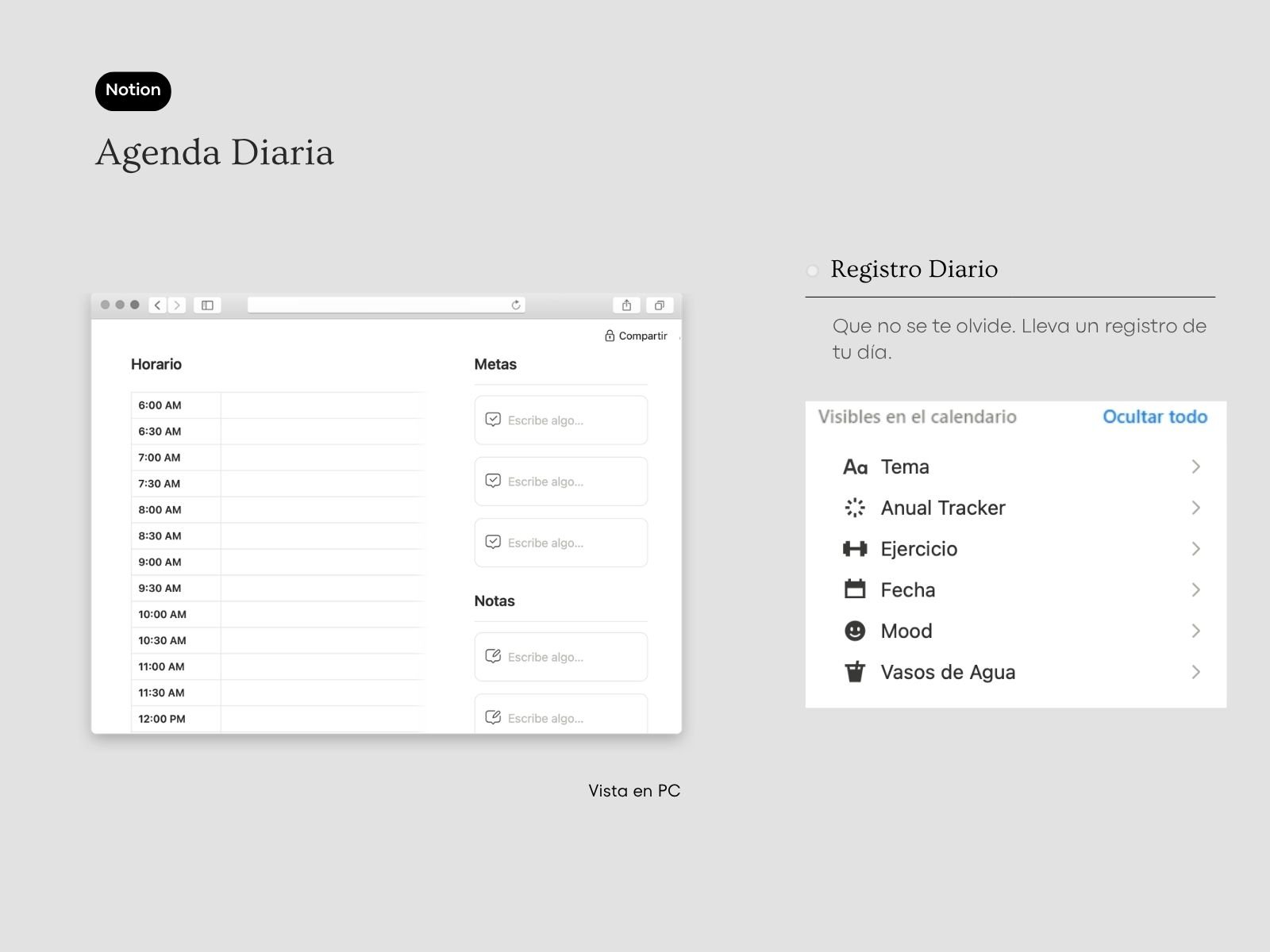Viewport: 1270px width, 952px height.
Task: Expand the Anual Tracker chevron
Action: (x=1196, y=508)
